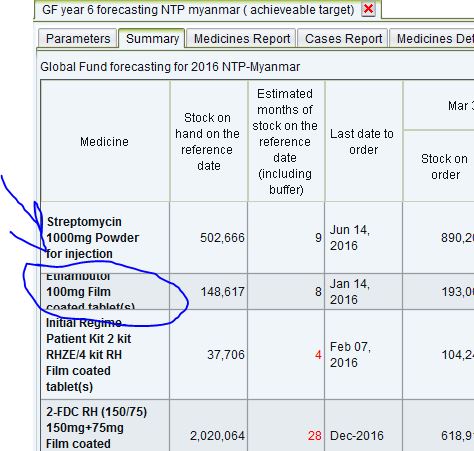Click the Feb 07, 2016 order date
The width and height of the screenshot is (474, 451).
click(x=350, y=355)
